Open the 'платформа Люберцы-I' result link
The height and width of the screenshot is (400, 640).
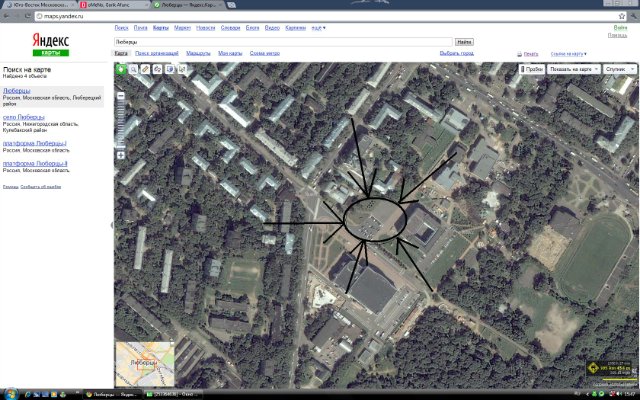pyautogui.click(x=34, y=144)
